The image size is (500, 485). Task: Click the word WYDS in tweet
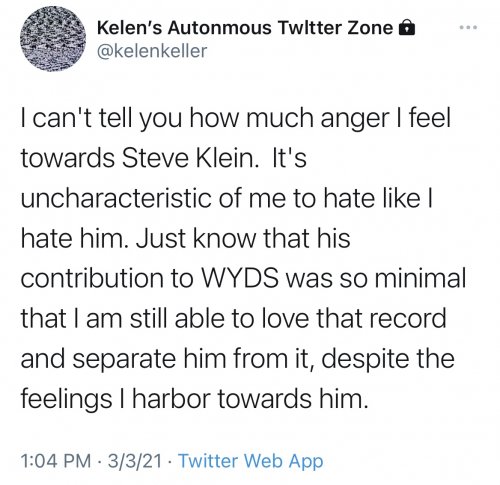tap(239, 278)
